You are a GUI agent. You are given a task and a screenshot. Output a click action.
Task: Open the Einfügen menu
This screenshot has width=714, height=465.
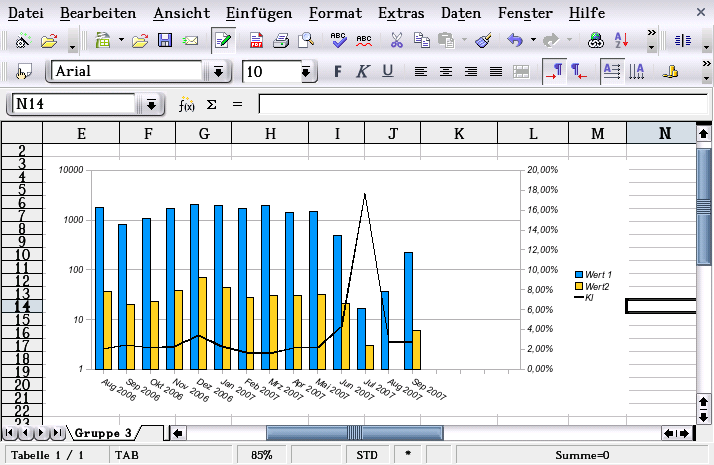tap(258, 14)
